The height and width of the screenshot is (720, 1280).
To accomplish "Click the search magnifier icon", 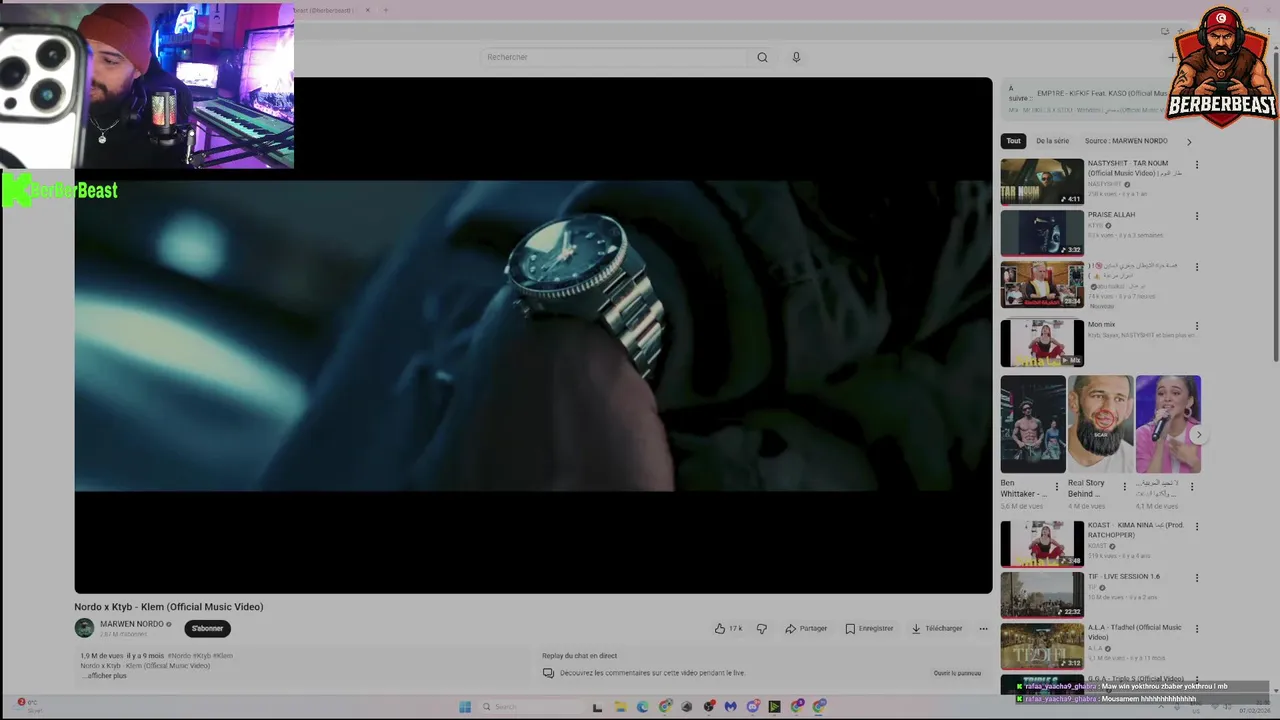I will pos(762,57).
